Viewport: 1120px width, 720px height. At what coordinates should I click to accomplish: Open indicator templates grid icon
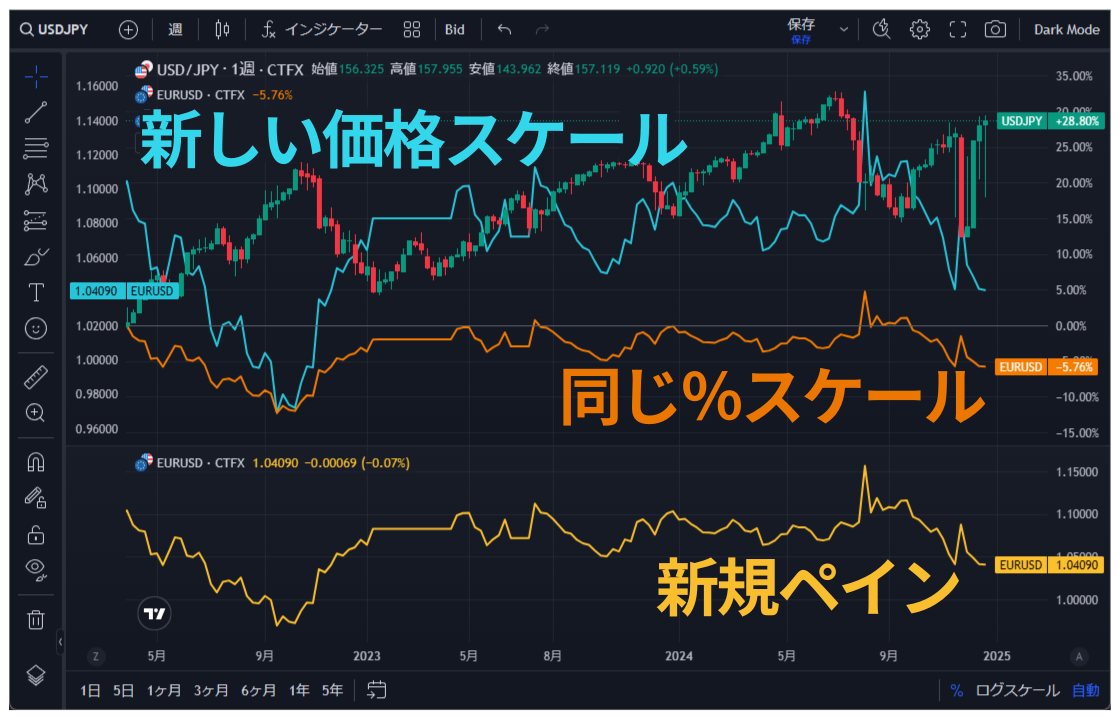[x=411, y=29]
